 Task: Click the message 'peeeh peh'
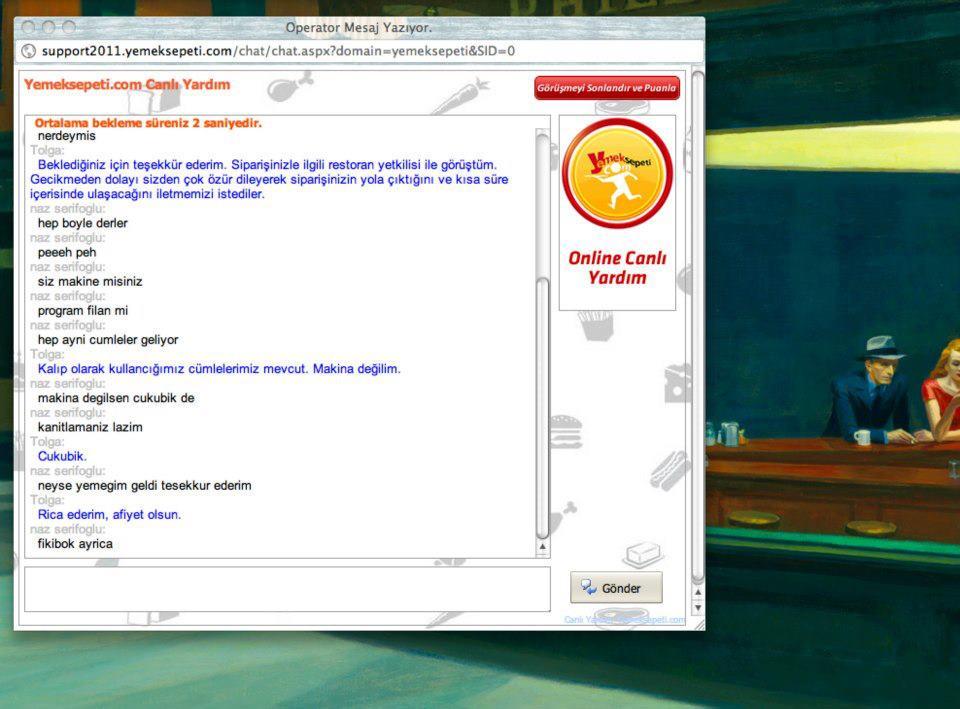67,252
